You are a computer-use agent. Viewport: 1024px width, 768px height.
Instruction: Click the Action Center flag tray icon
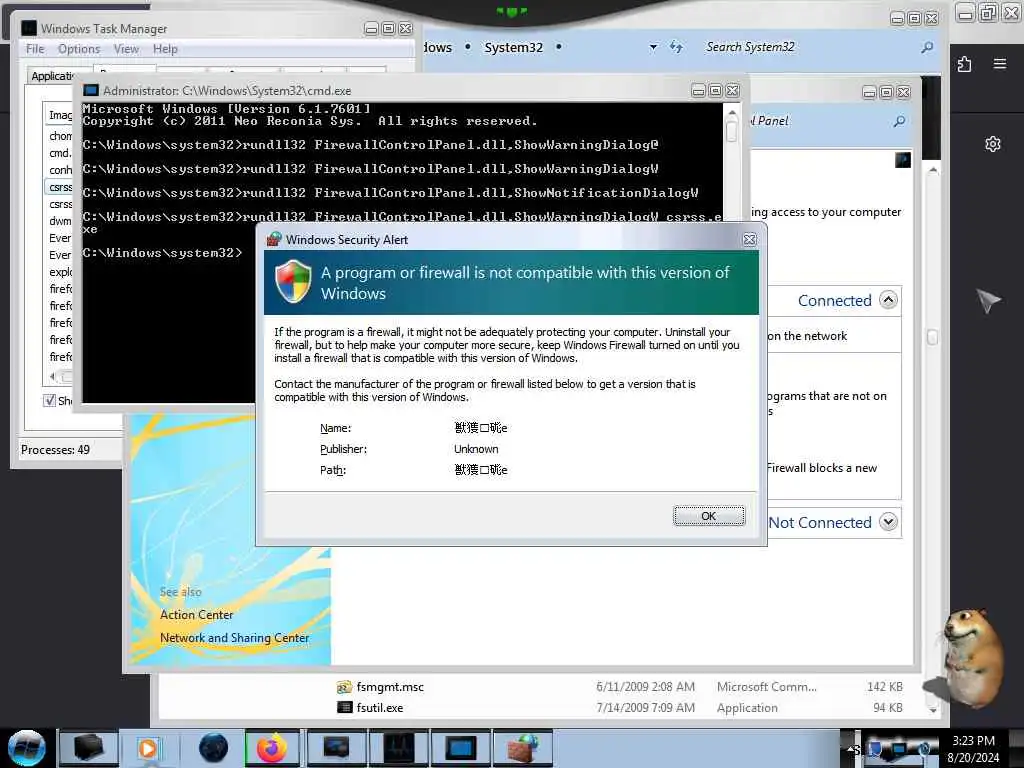pos(874,748)
